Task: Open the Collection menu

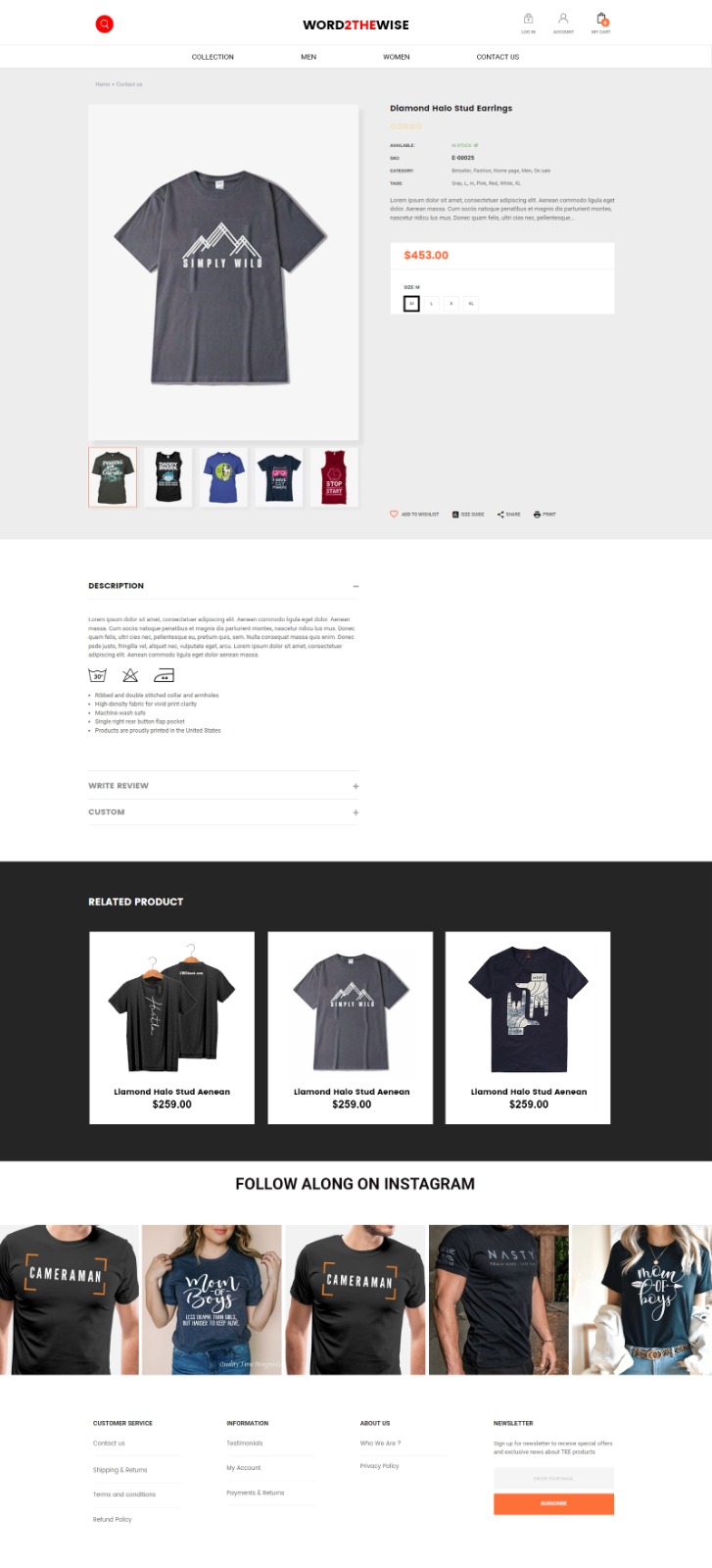Action: coord(213,57)
